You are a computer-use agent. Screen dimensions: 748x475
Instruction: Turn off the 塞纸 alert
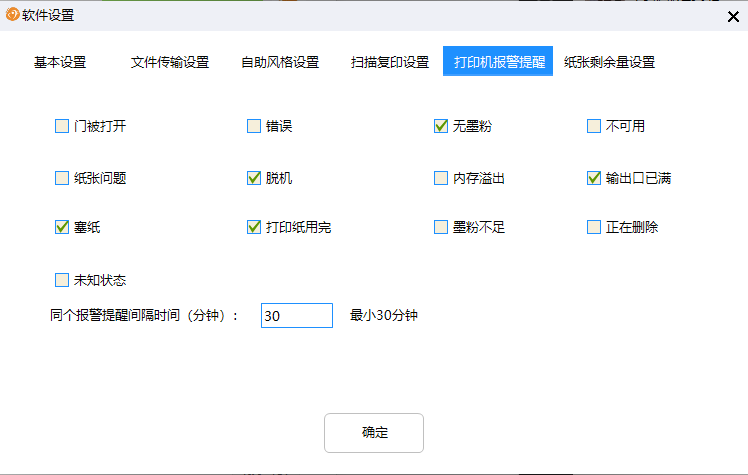pyautogui.click(x=62, y=227)
